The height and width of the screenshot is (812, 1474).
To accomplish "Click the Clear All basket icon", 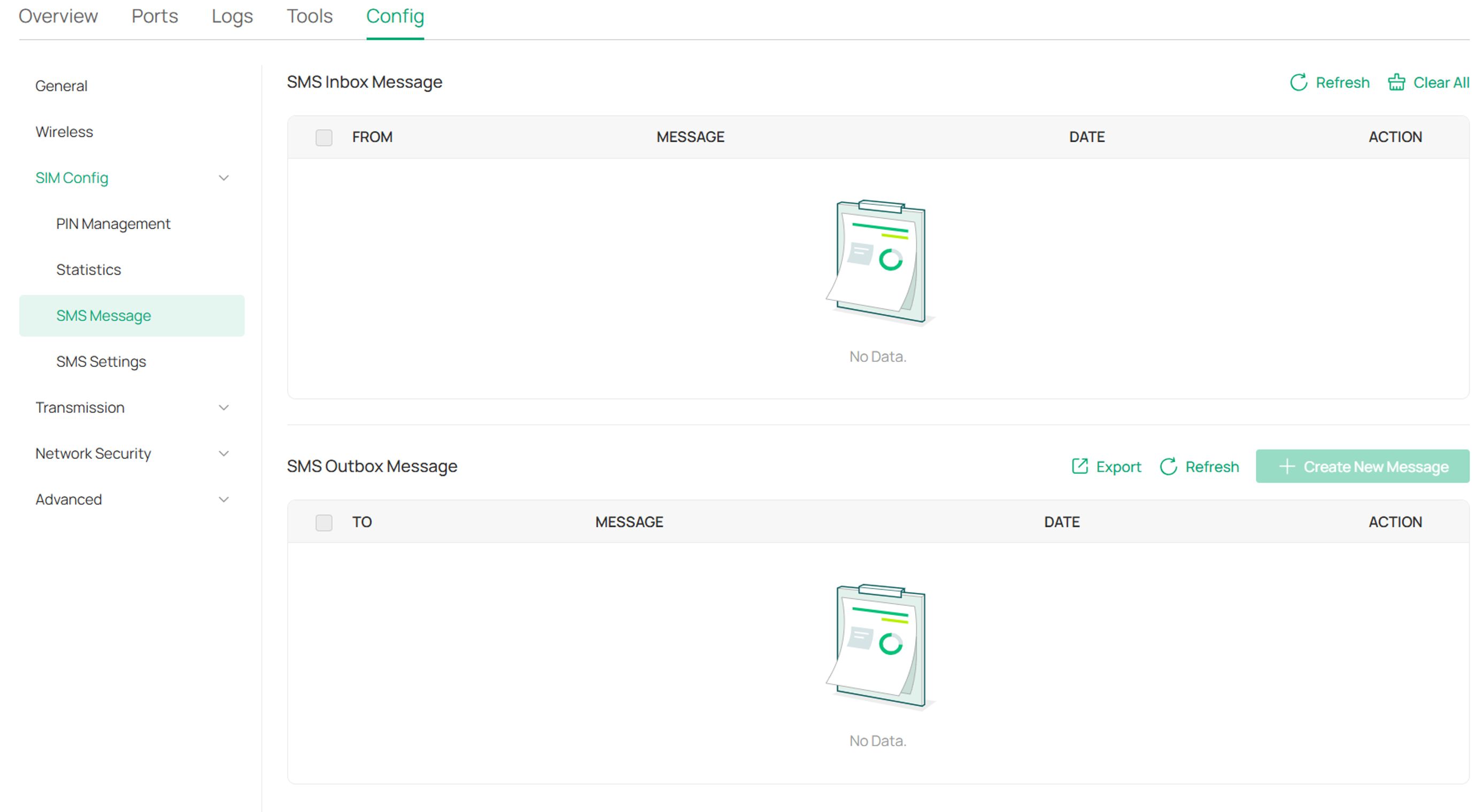I will 1396,82.
